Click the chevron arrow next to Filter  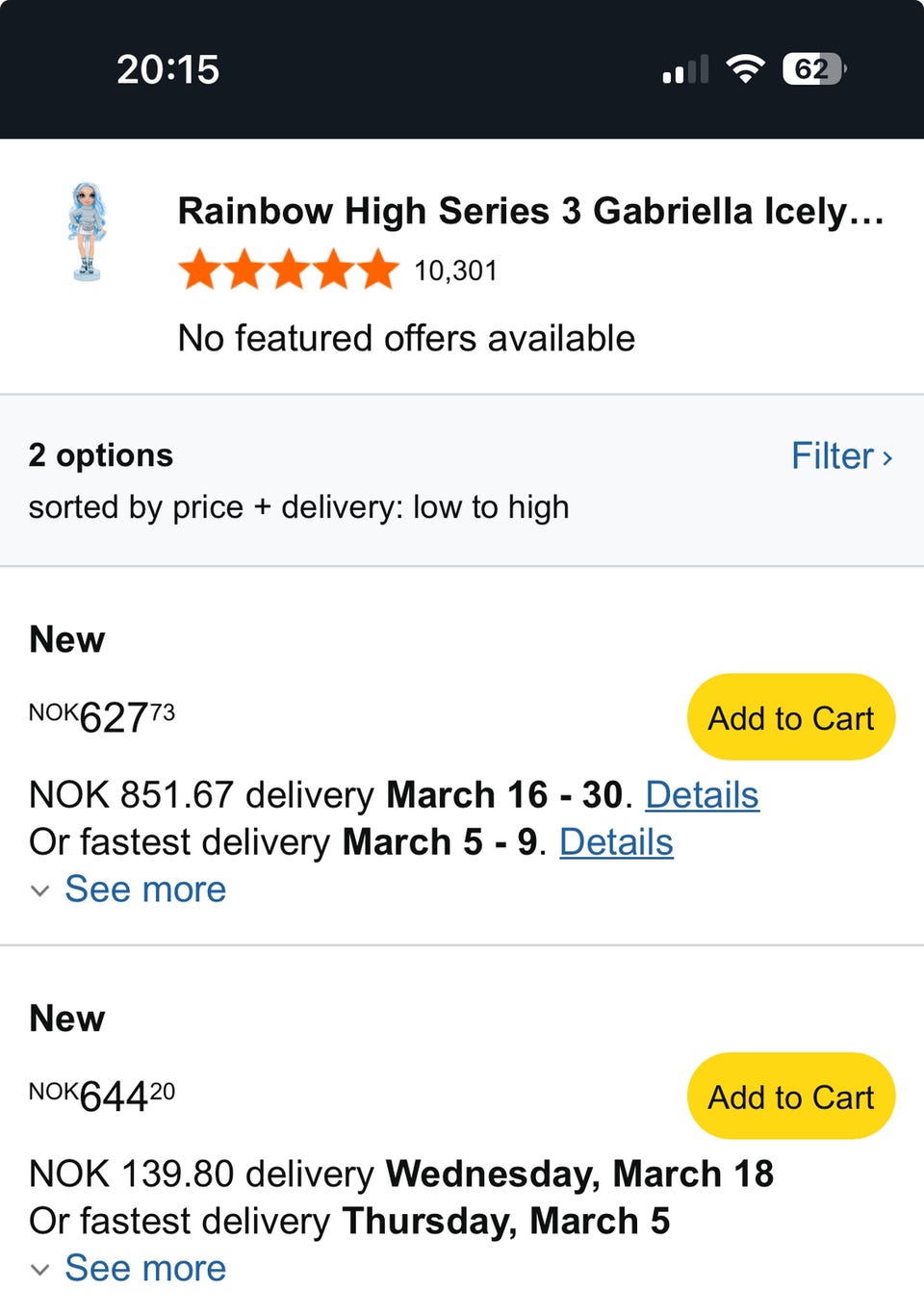(887, 457)
